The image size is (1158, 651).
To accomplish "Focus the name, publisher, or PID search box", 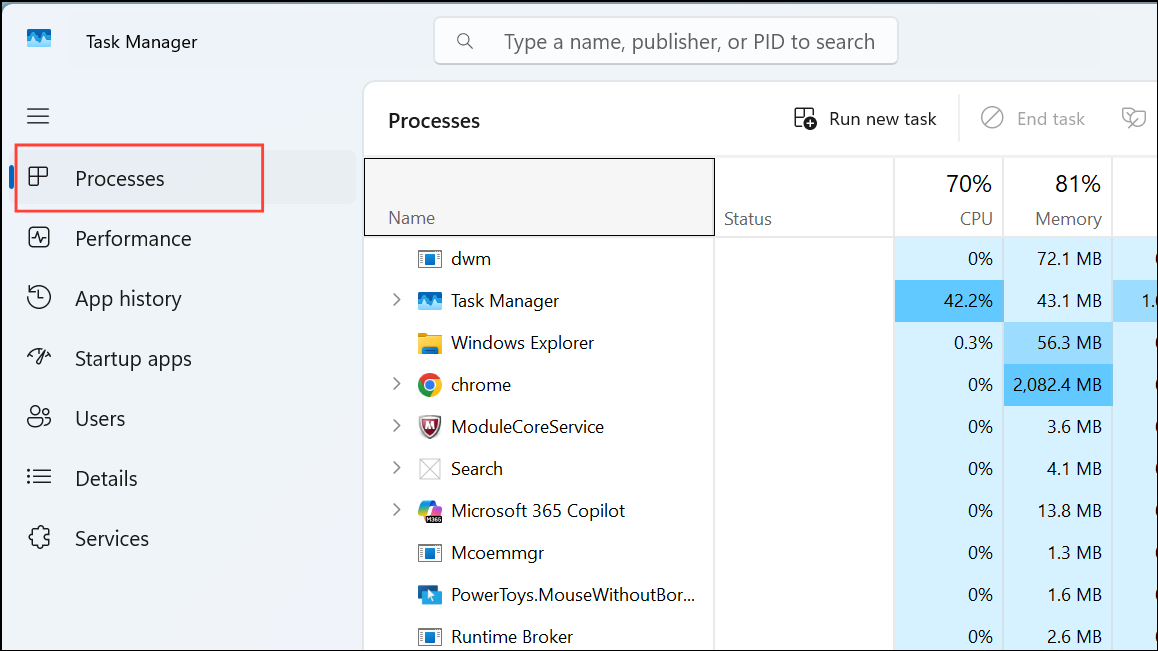I will tap(665, 41).
